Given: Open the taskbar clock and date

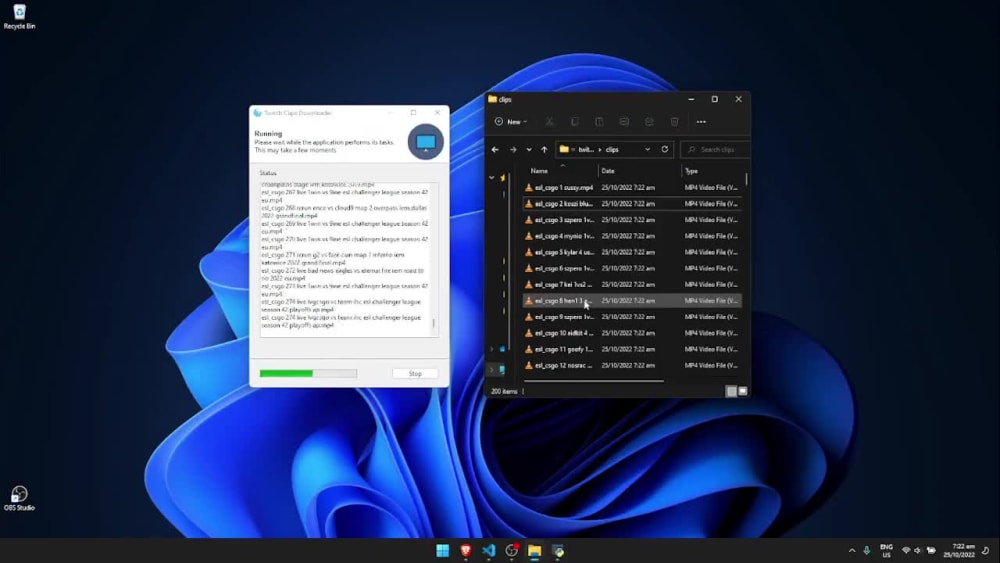Looking at the screenshot, I should click(959, 551).
